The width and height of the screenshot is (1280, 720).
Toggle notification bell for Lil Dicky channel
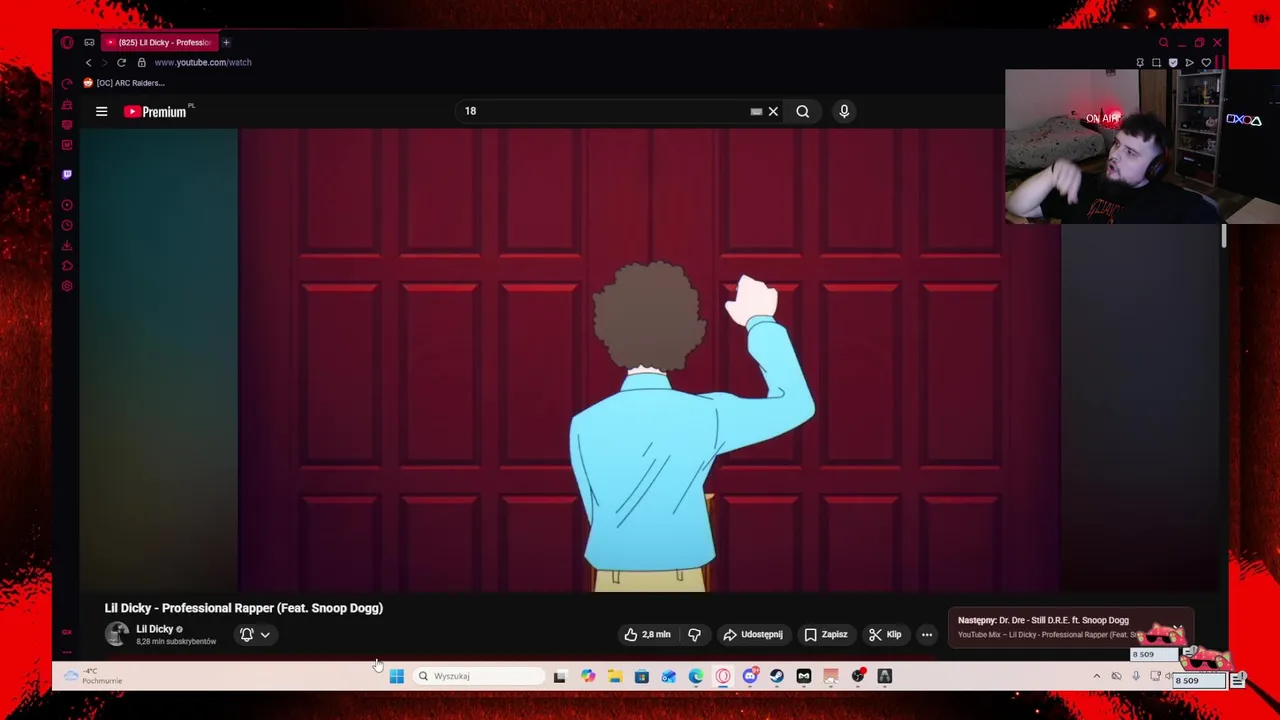click(x=247, y=634)
